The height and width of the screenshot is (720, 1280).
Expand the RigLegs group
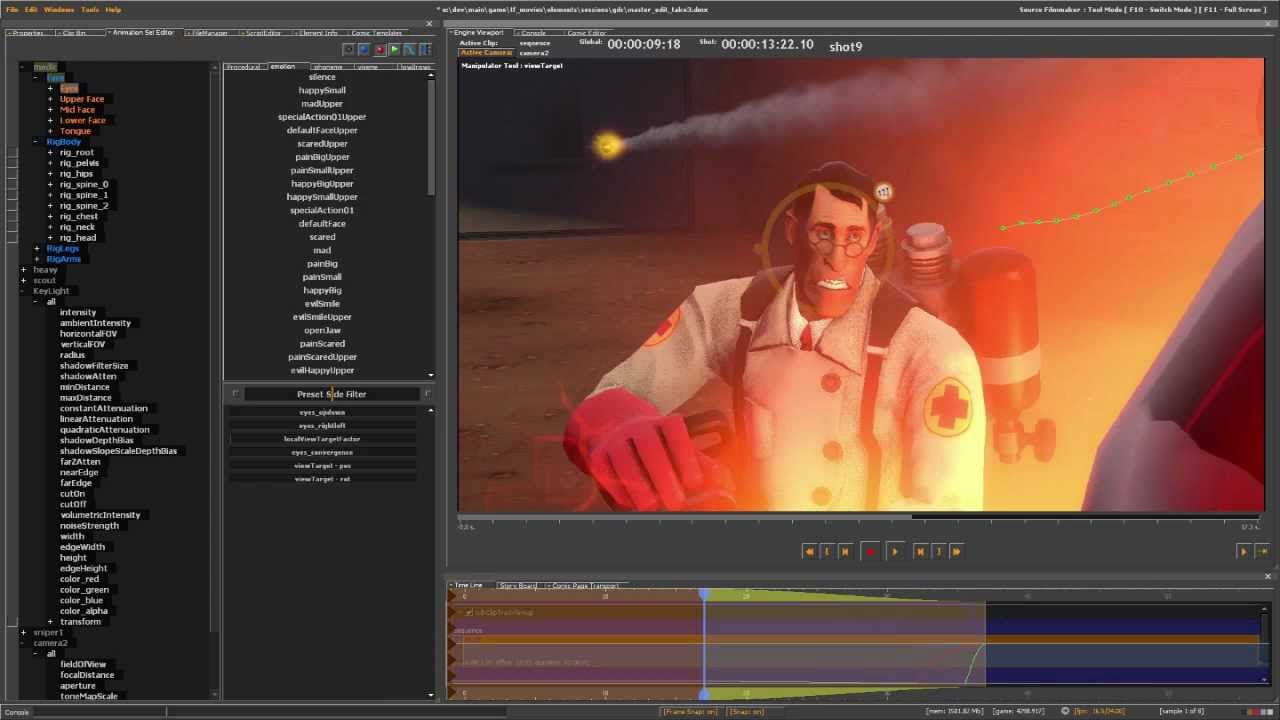click(x=37, y=248)
